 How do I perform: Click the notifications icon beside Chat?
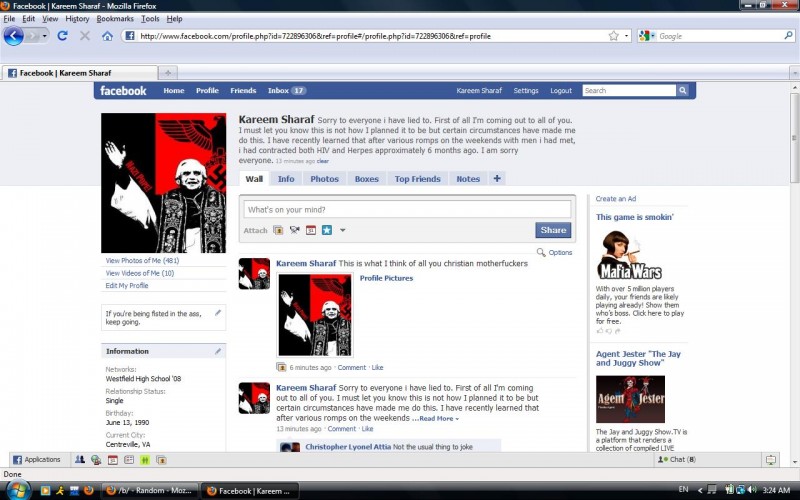[771, 460]
